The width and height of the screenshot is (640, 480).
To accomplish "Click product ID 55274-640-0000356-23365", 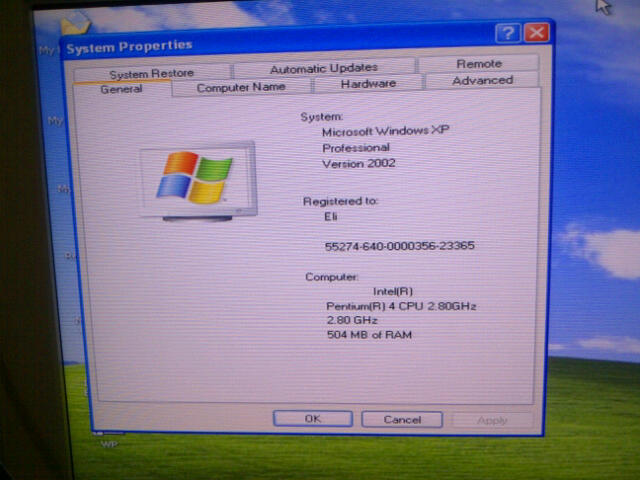I will click(x=399, y=246).
